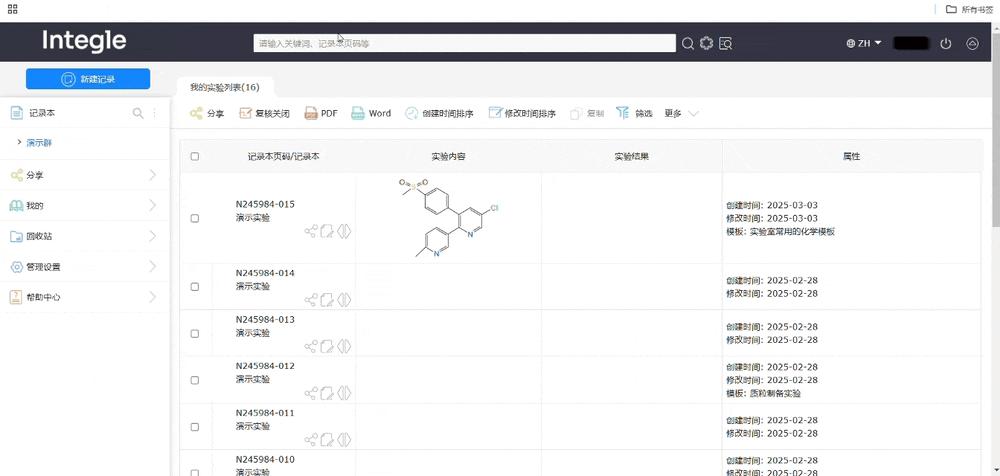Image resolution: width=1000 pixels, height=476 pixels.
Task: Click the power logout icon
Action: [x=946, y=43]
